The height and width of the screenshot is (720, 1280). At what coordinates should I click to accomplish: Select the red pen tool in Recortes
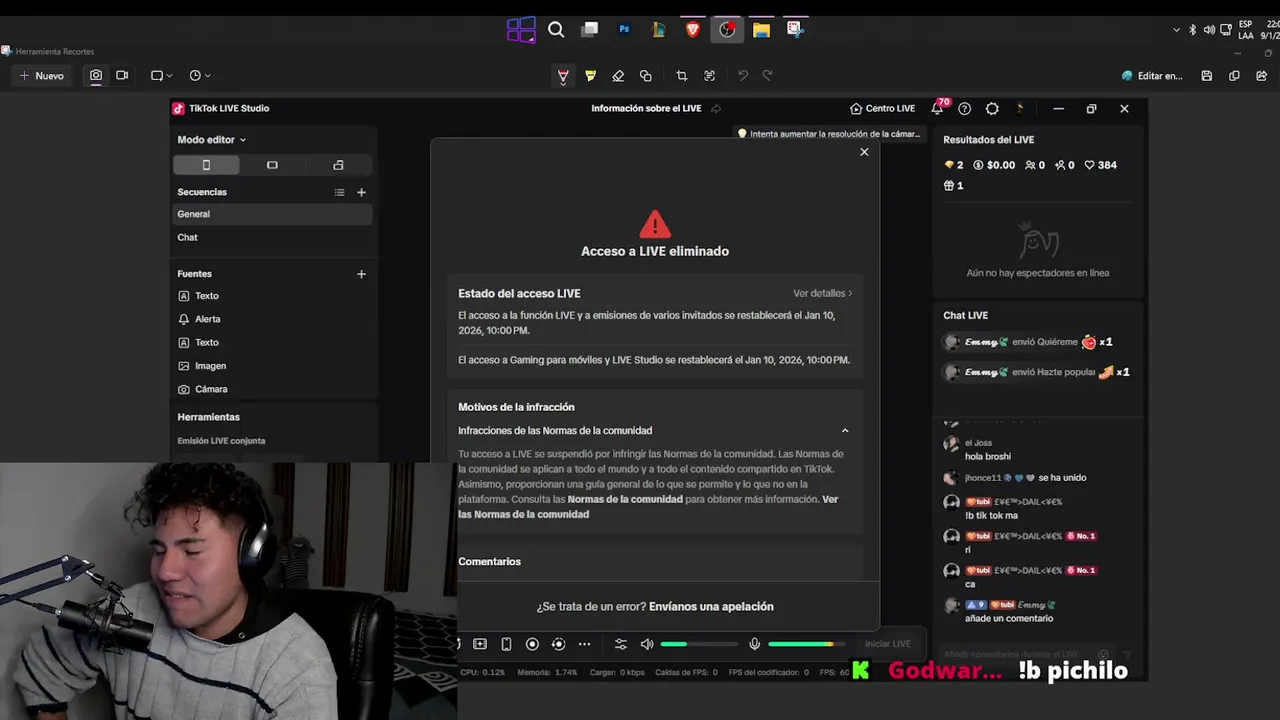coord(563,76)
